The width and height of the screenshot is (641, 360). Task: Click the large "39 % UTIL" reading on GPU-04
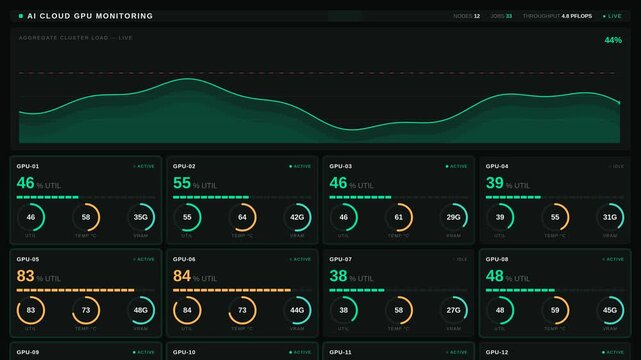[x=508, y=183]
